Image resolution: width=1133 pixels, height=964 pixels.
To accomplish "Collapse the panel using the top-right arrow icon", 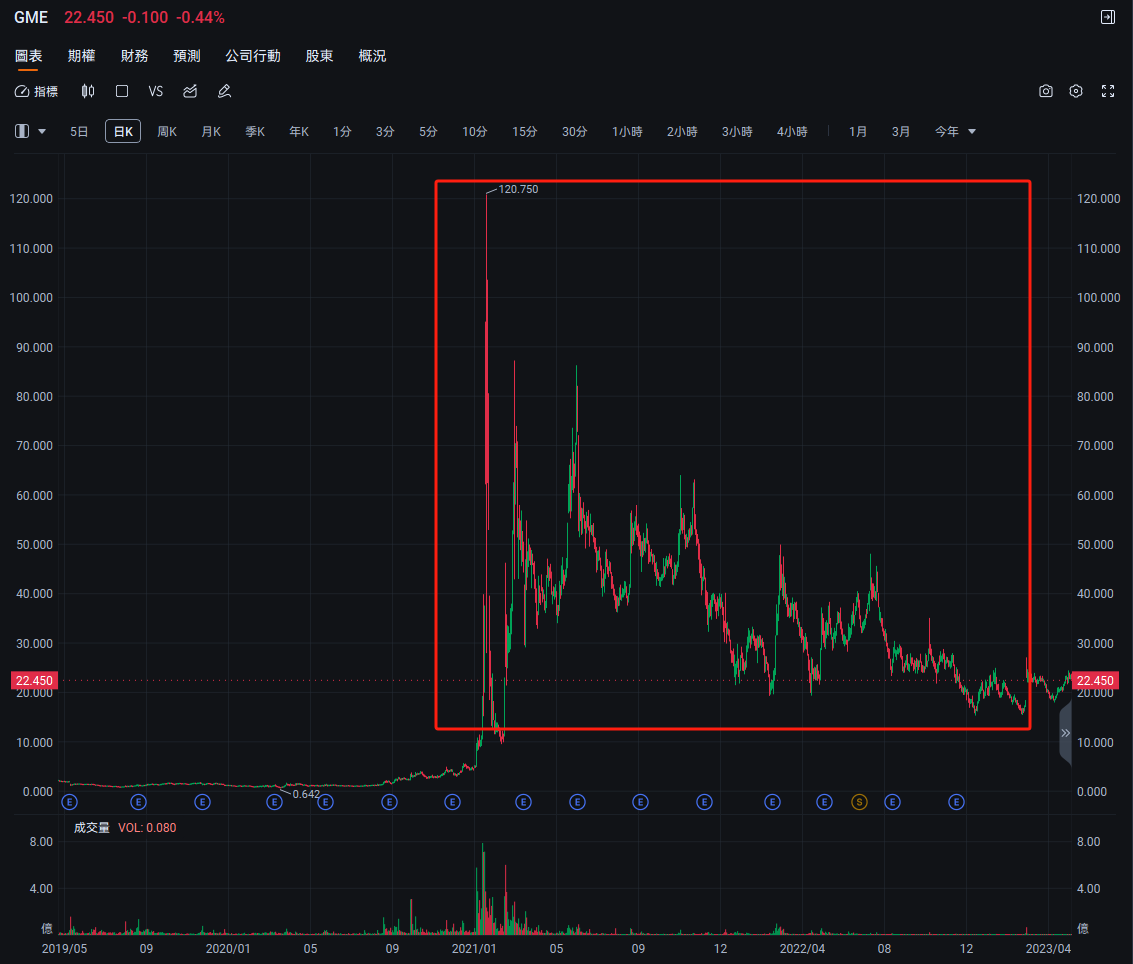I will pyautogui.click(x=1107, y=17).
